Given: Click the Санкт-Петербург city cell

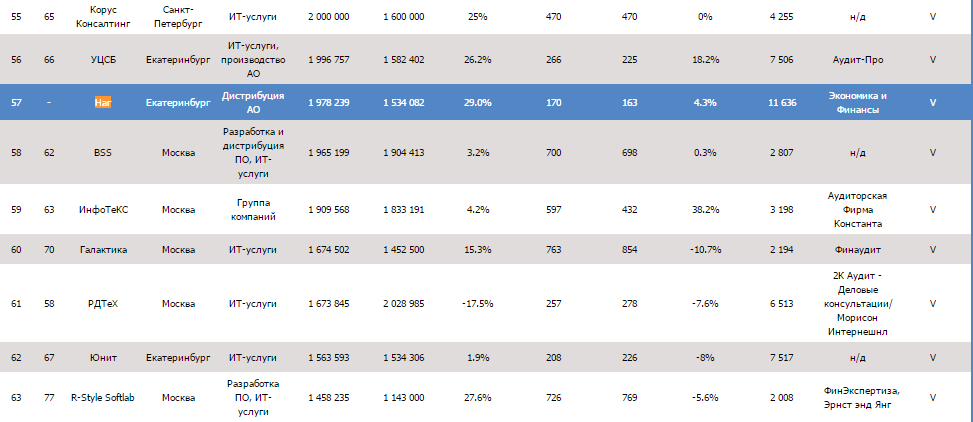Looking at the screenshot, I should pos(178,16).
